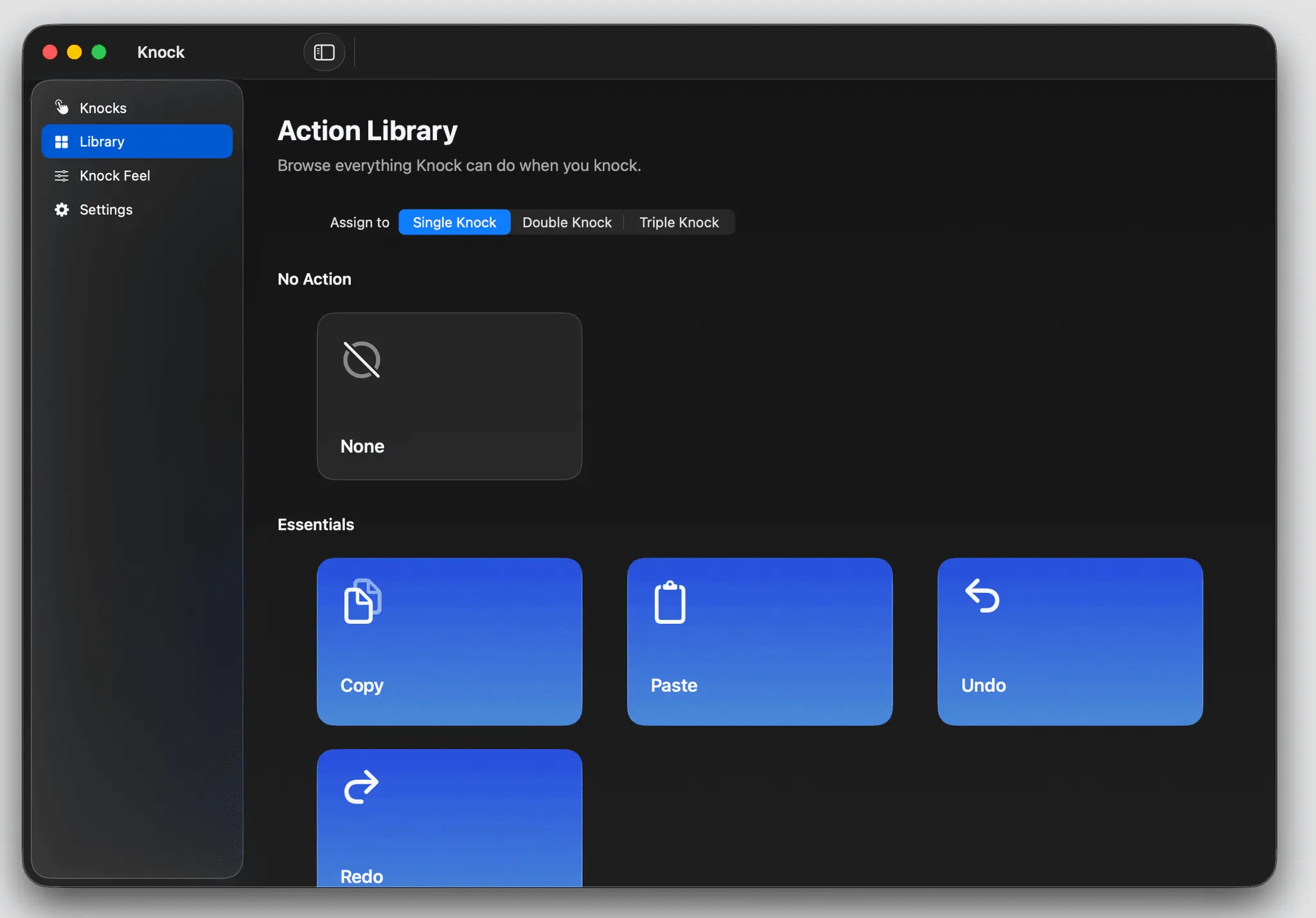Click the Knock window title text
Screen dimensions: 1316x918
click(161, 52)
